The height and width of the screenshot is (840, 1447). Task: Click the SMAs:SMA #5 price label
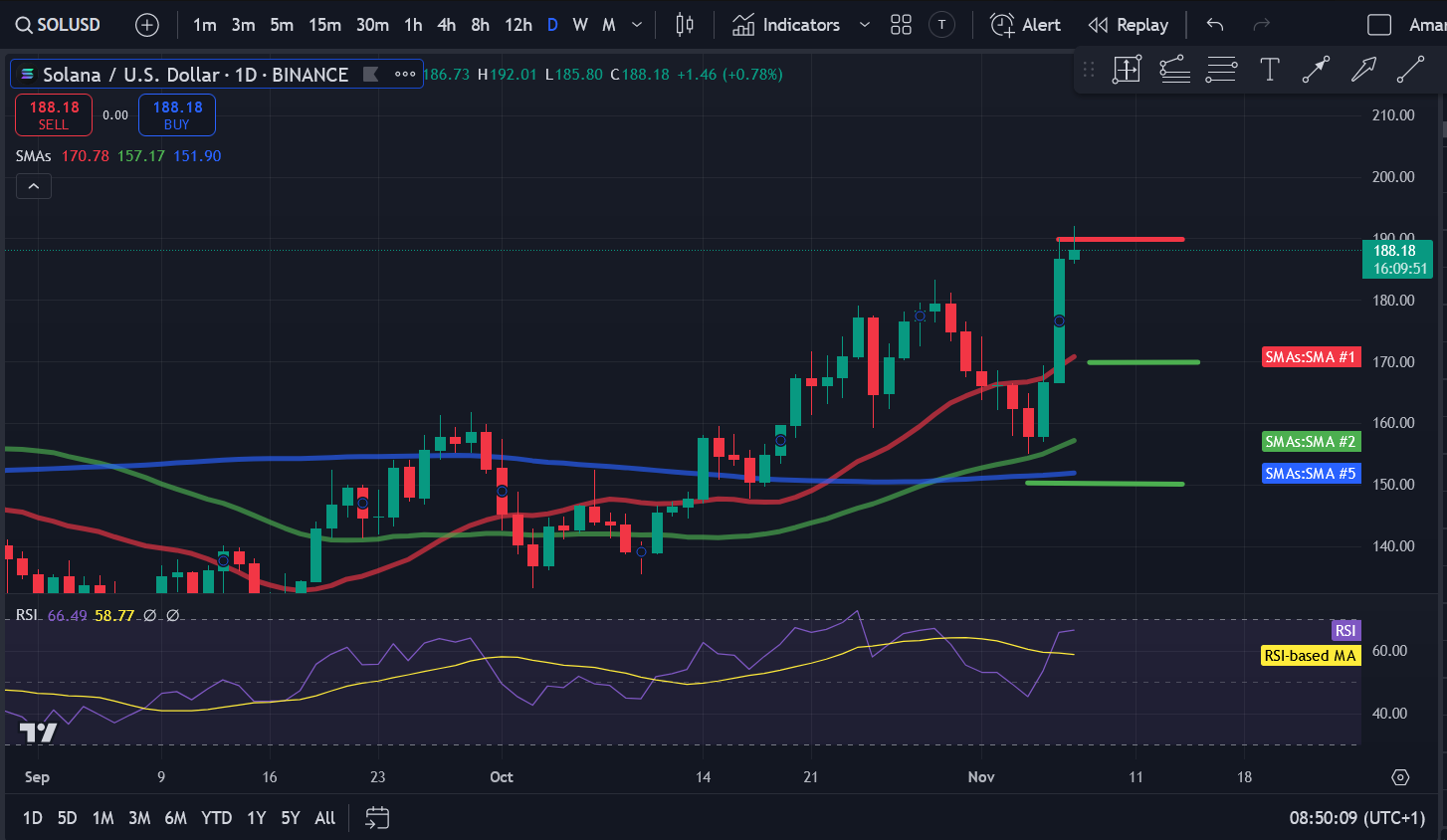1311,474
